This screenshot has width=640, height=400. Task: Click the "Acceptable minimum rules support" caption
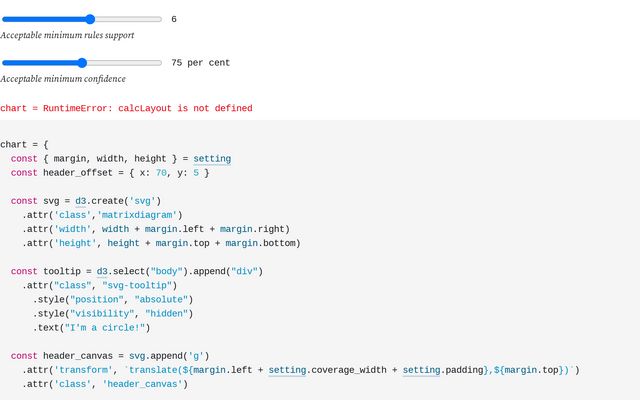[67, 35]
